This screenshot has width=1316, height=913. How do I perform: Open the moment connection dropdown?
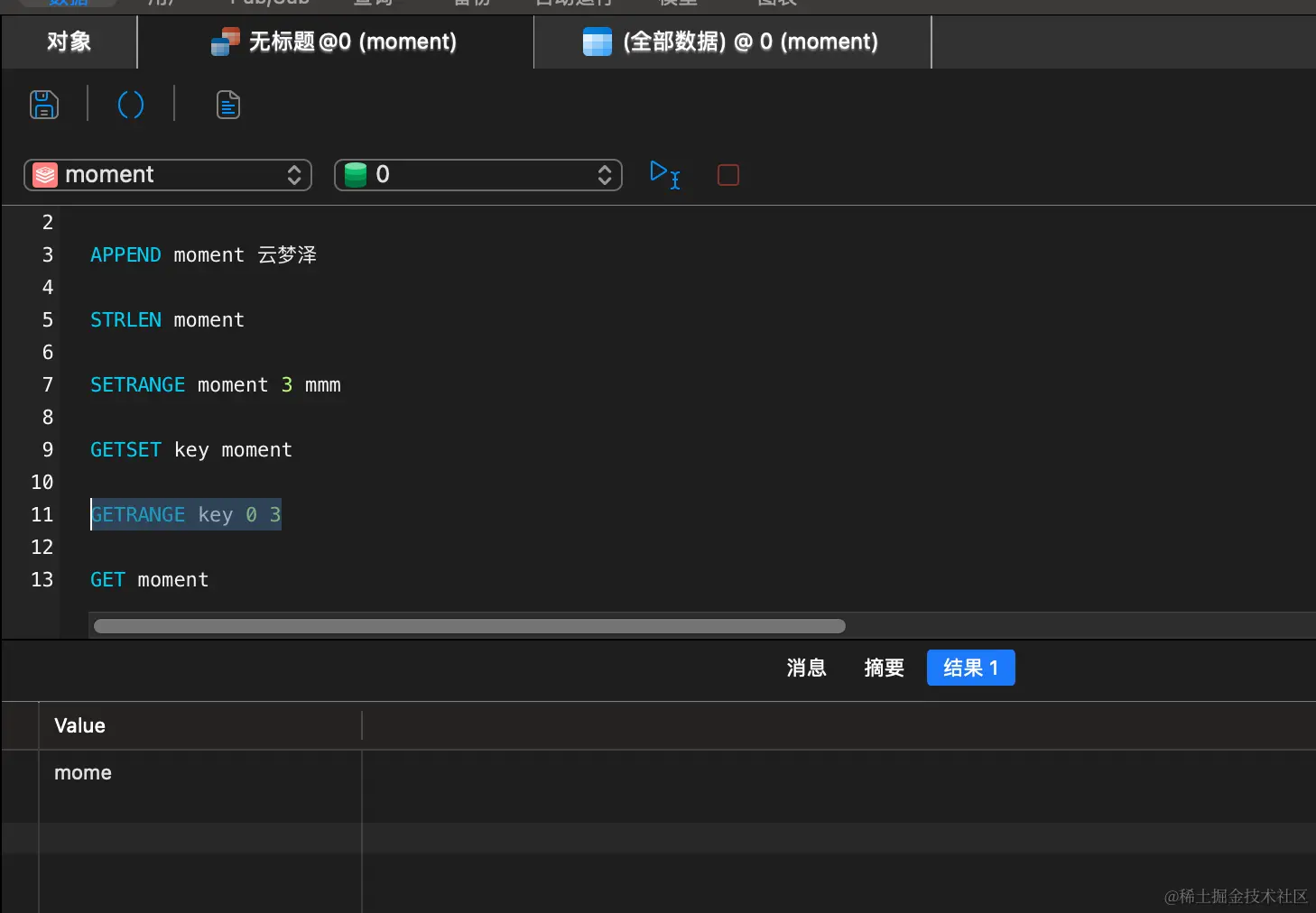(168, 175)
